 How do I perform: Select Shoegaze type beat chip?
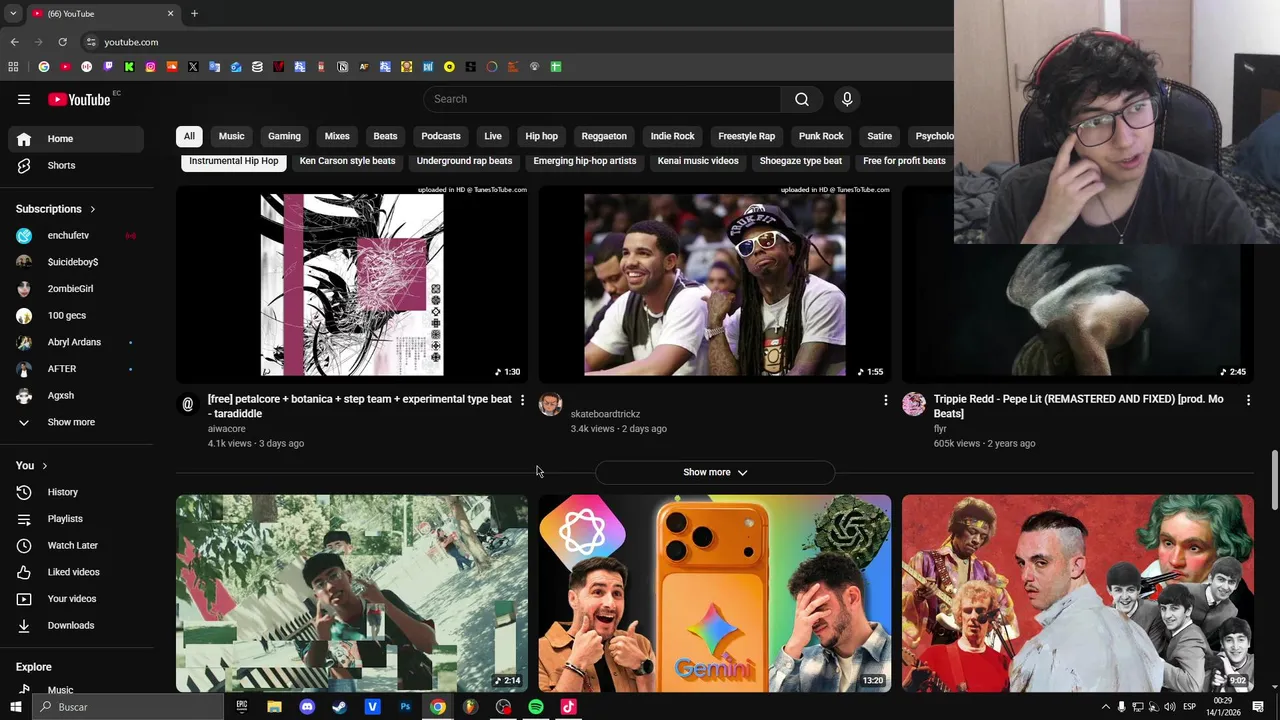coord(800,161)
